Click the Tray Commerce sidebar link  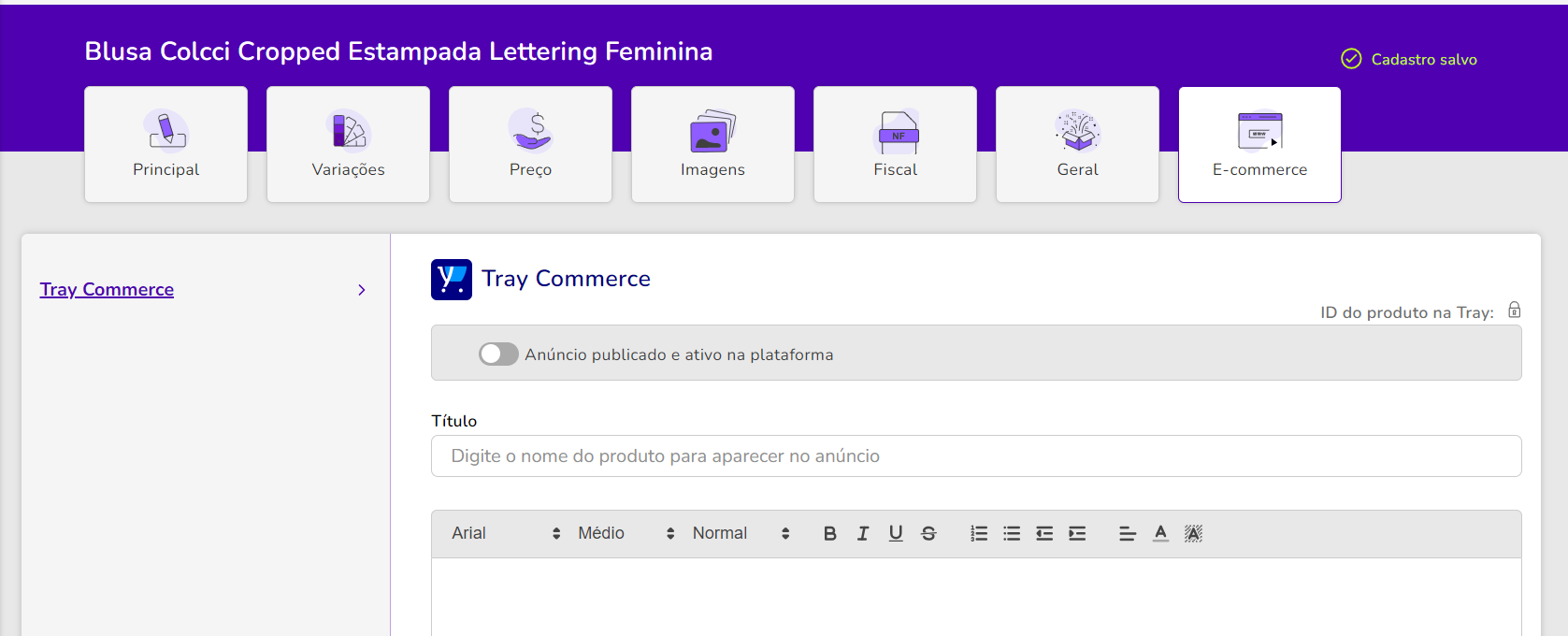click(x=107, y=289)
